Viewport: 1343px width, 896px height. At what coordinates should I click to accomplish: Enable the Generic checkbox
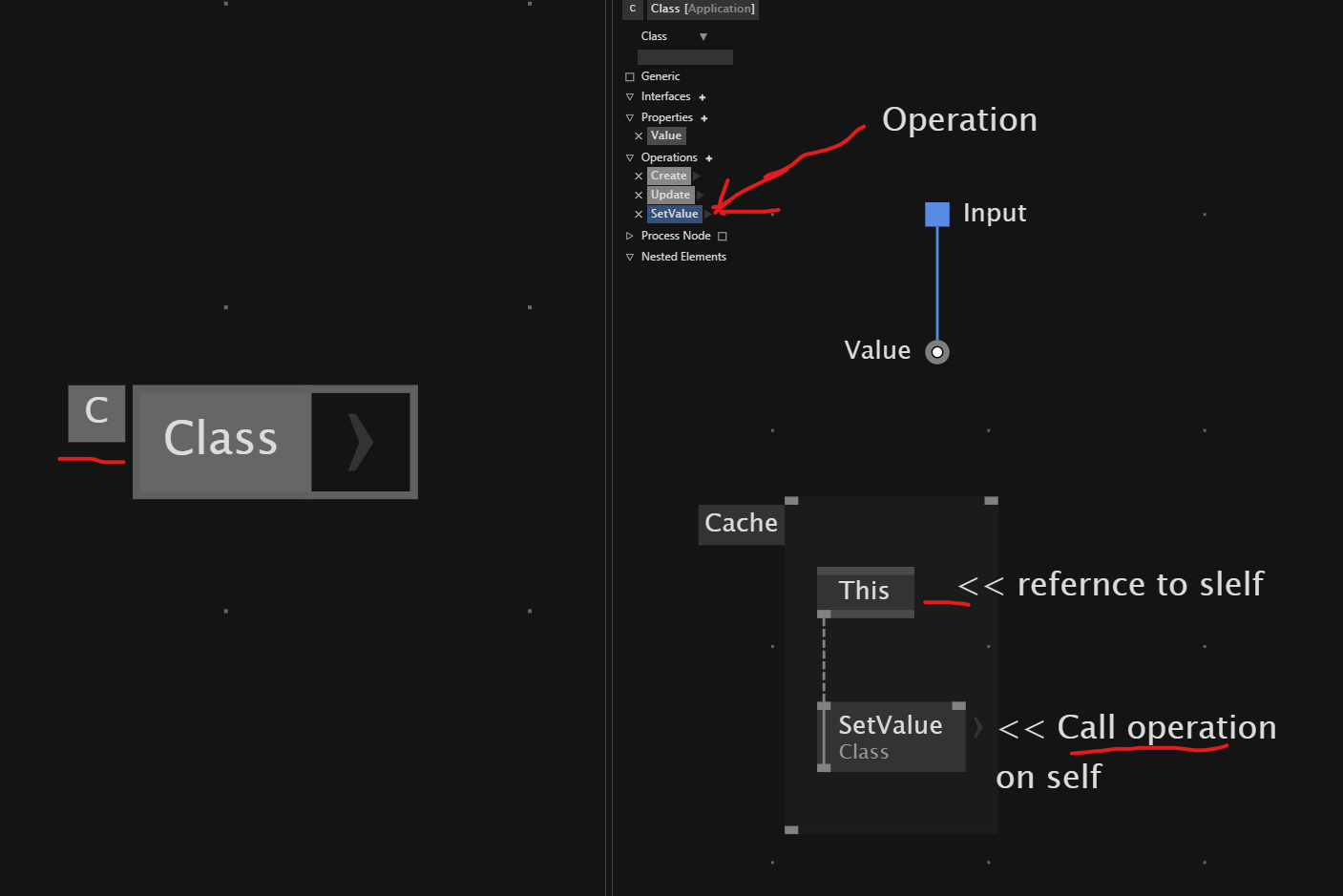point(630,77)
